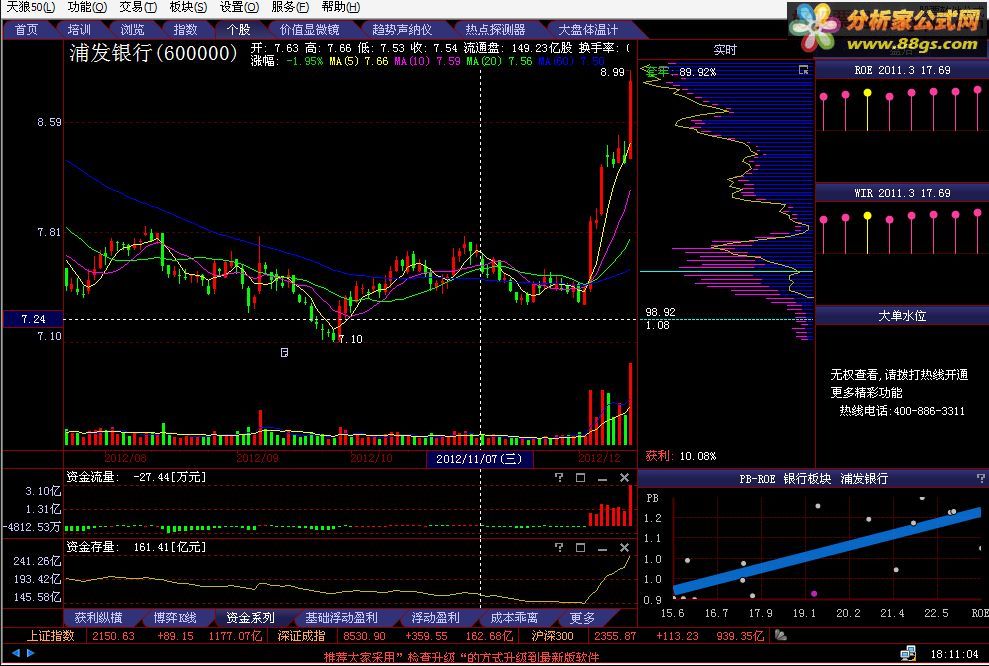Close the 资金流量 indicator panel

coord(624,477)
